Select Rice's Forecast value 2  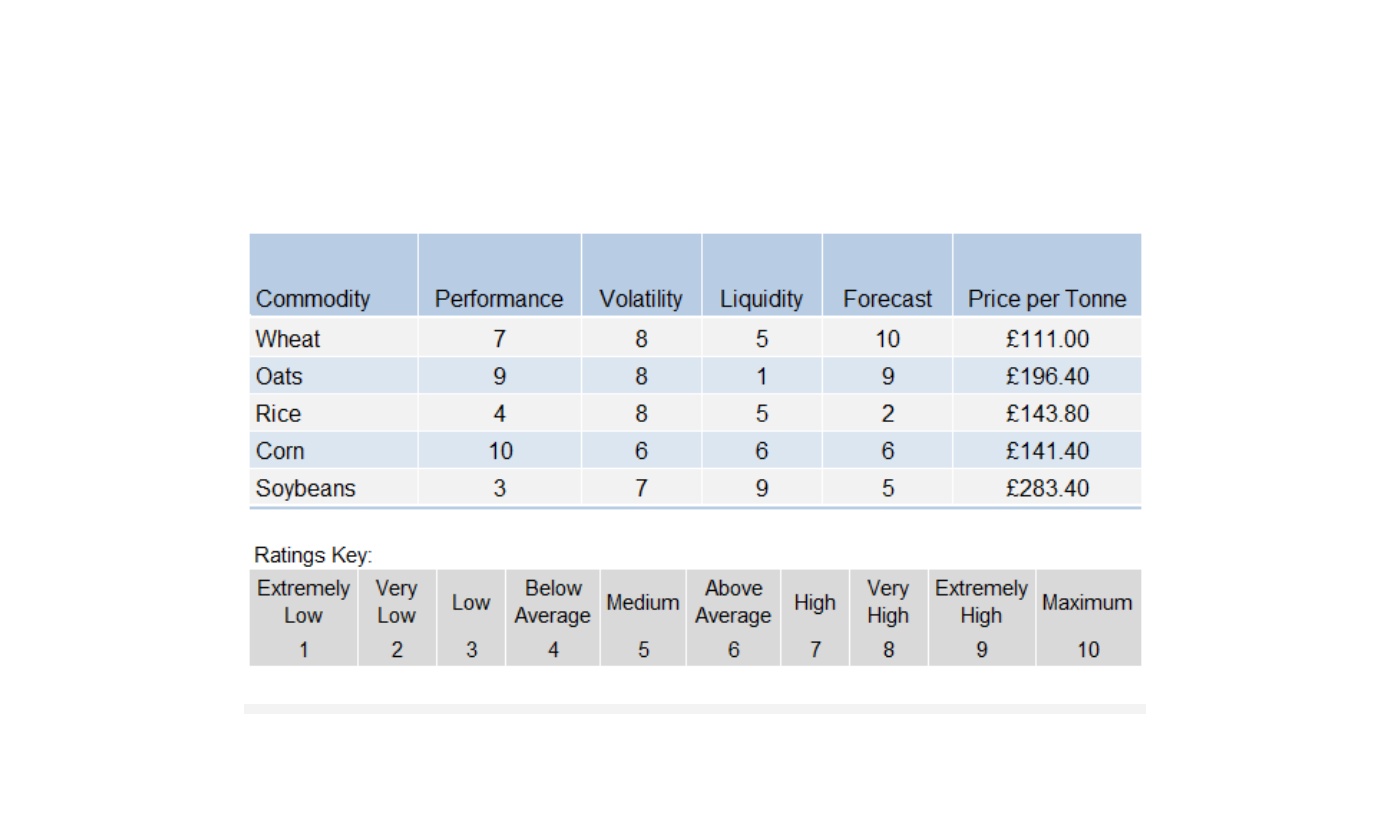coord(887,414)
